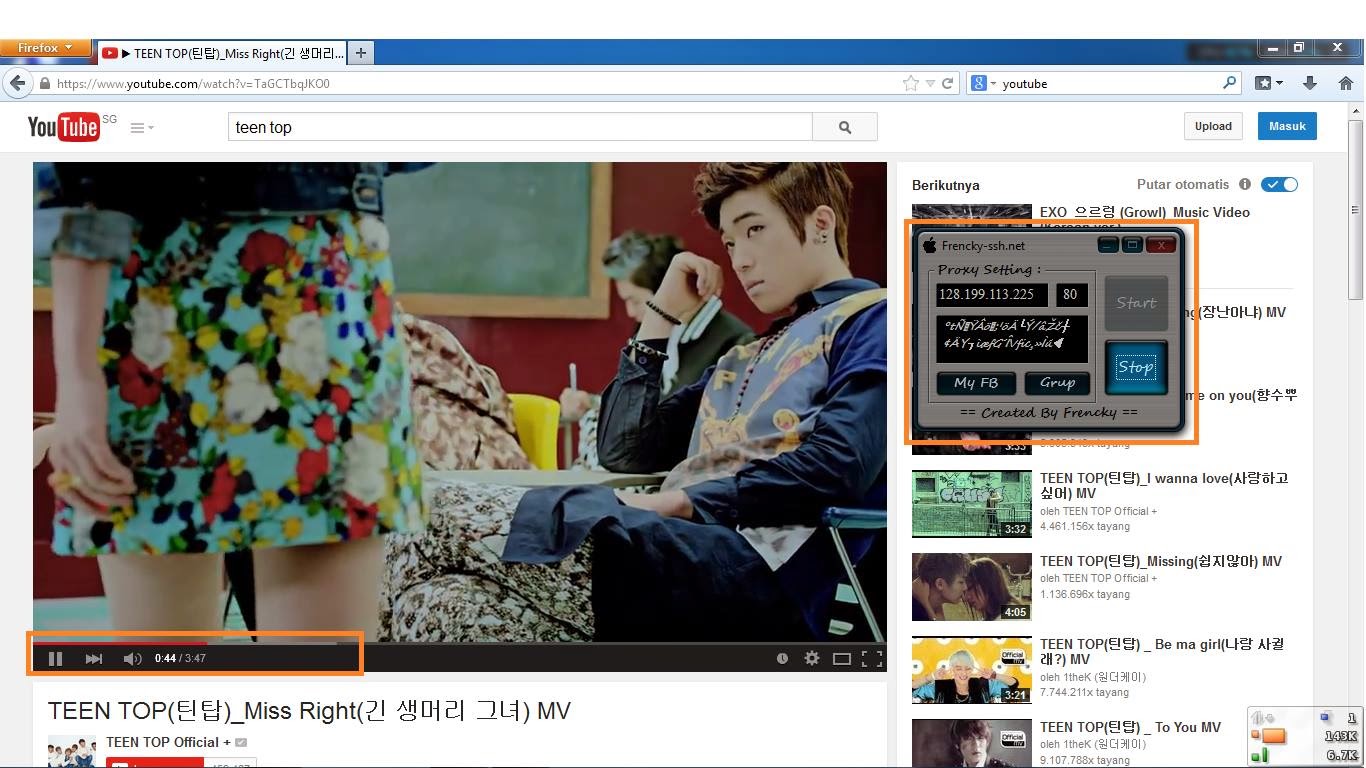
Task: Open the Downloads arrow icon
Action: (1310, 83)
